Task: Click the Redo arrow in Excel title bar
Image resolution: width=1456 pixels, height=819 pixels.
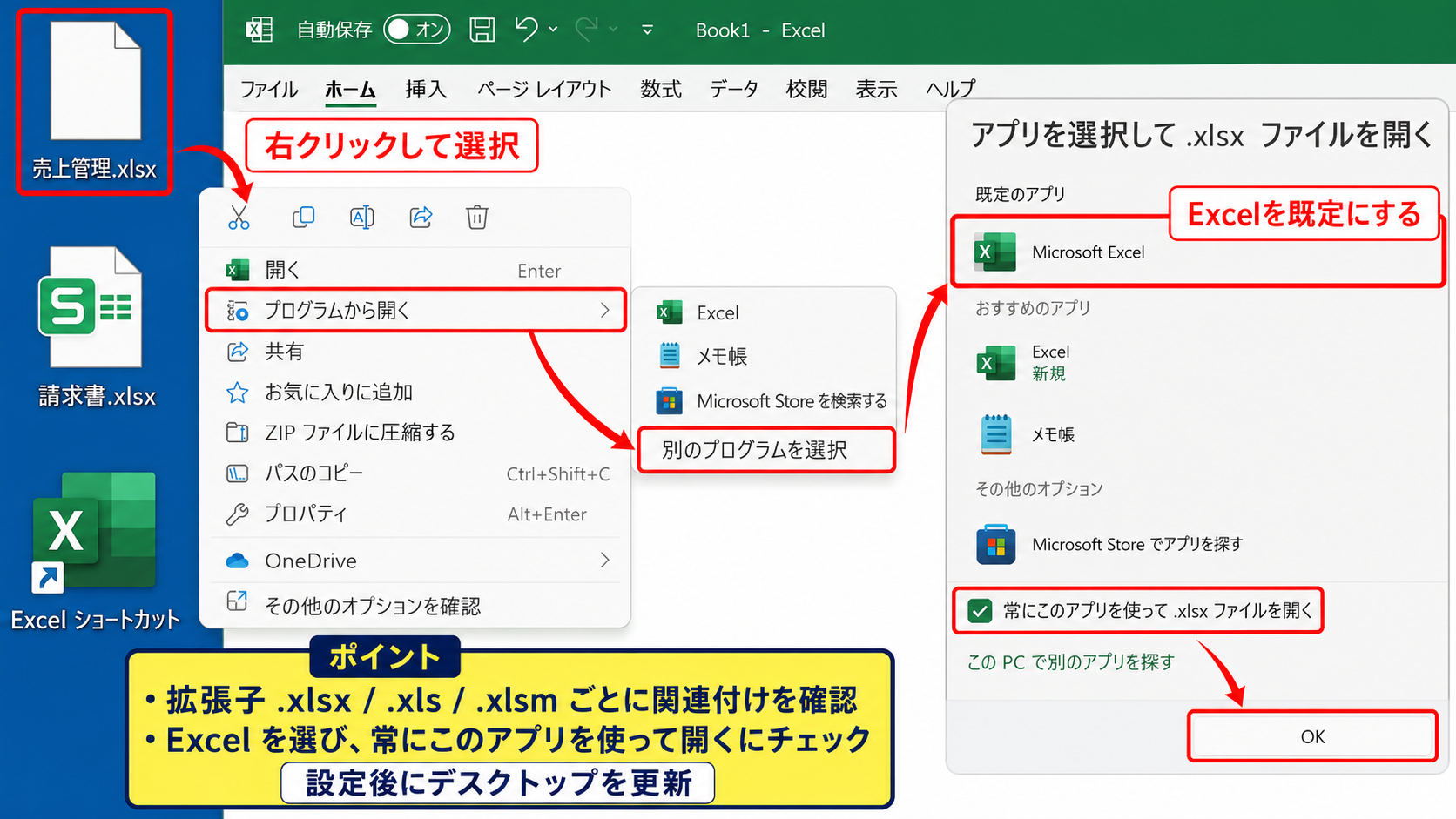Action: [x=586, y=30]
